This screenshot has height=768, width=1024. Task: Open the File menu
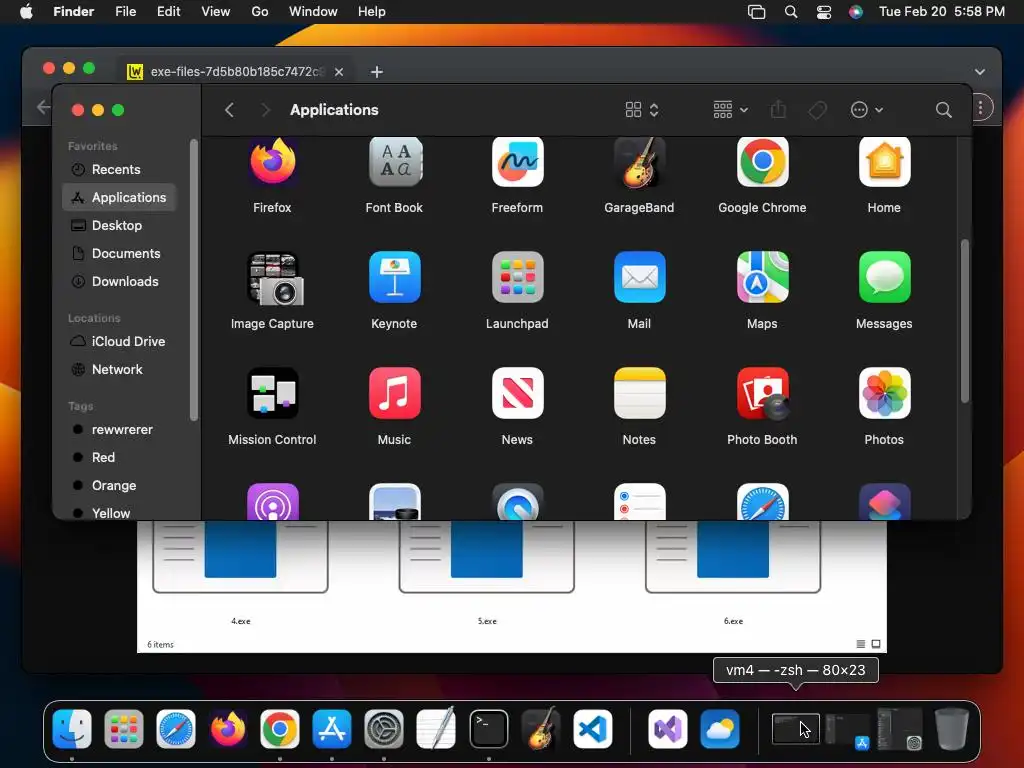pos(125,12)
